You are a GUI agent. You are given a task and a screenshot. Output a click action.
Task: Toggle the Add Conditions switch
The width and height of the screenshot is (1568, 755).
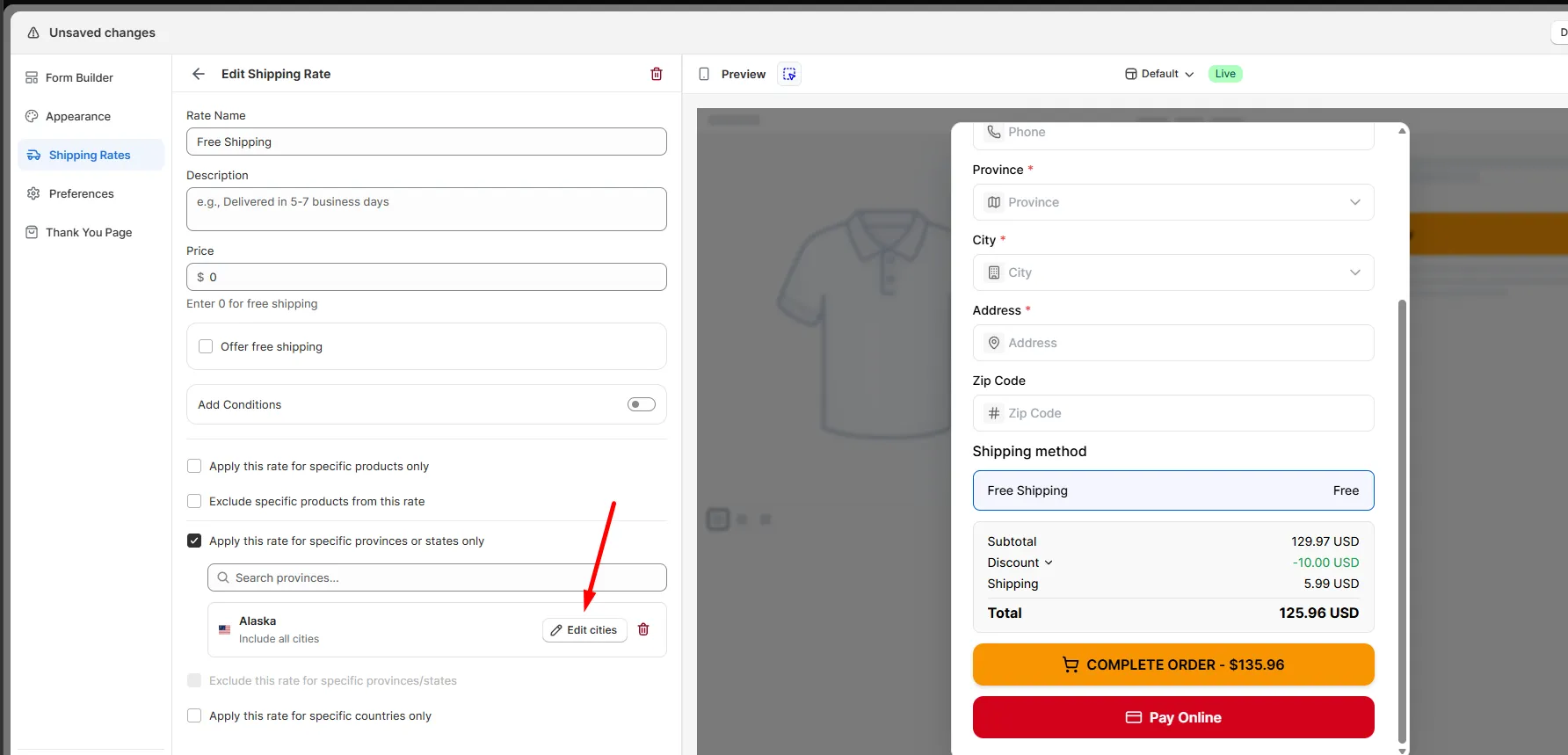[642, 404]
